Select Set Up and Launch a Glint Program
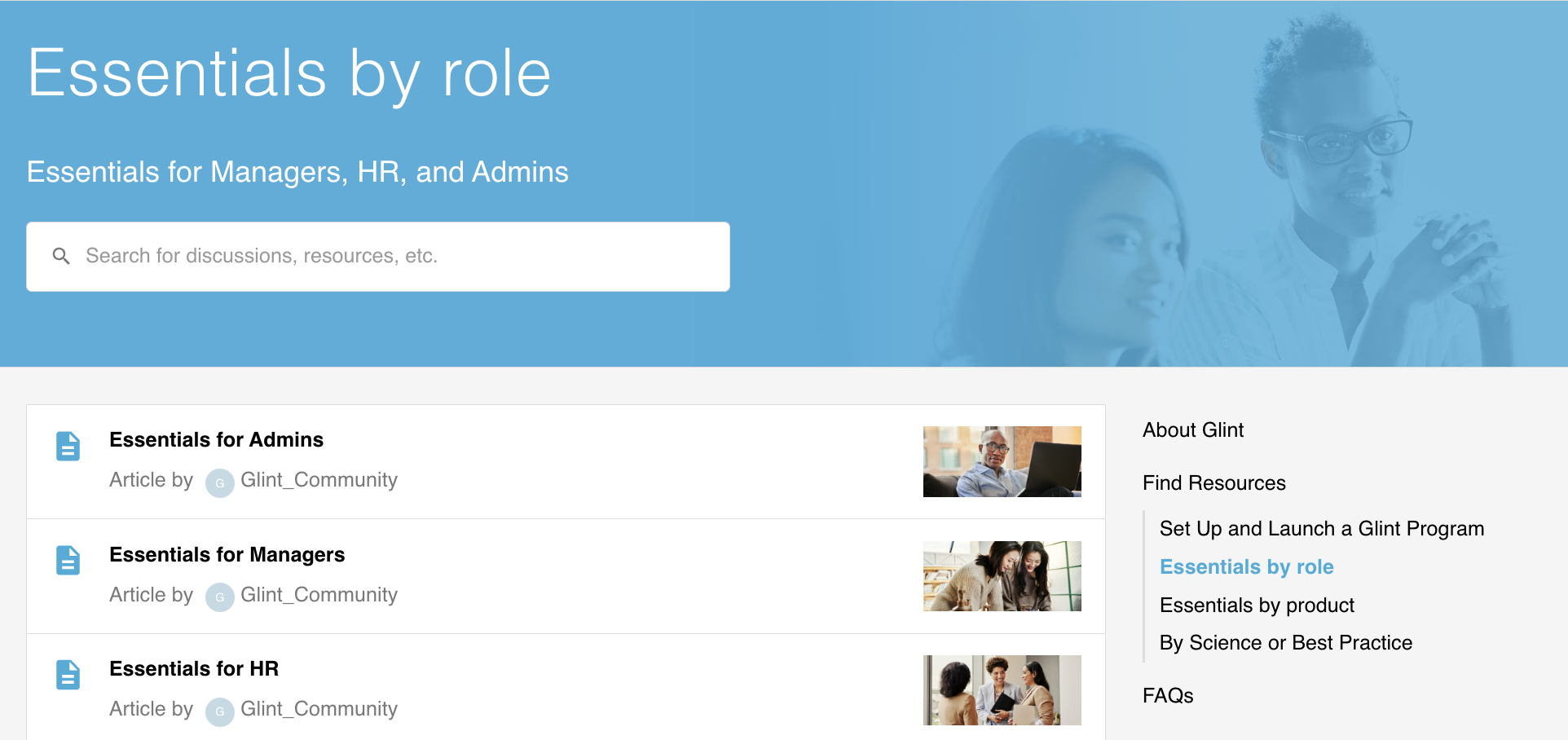This screenshot has height=740, width=1568. pyautogui.click(x=1321, y=528)
